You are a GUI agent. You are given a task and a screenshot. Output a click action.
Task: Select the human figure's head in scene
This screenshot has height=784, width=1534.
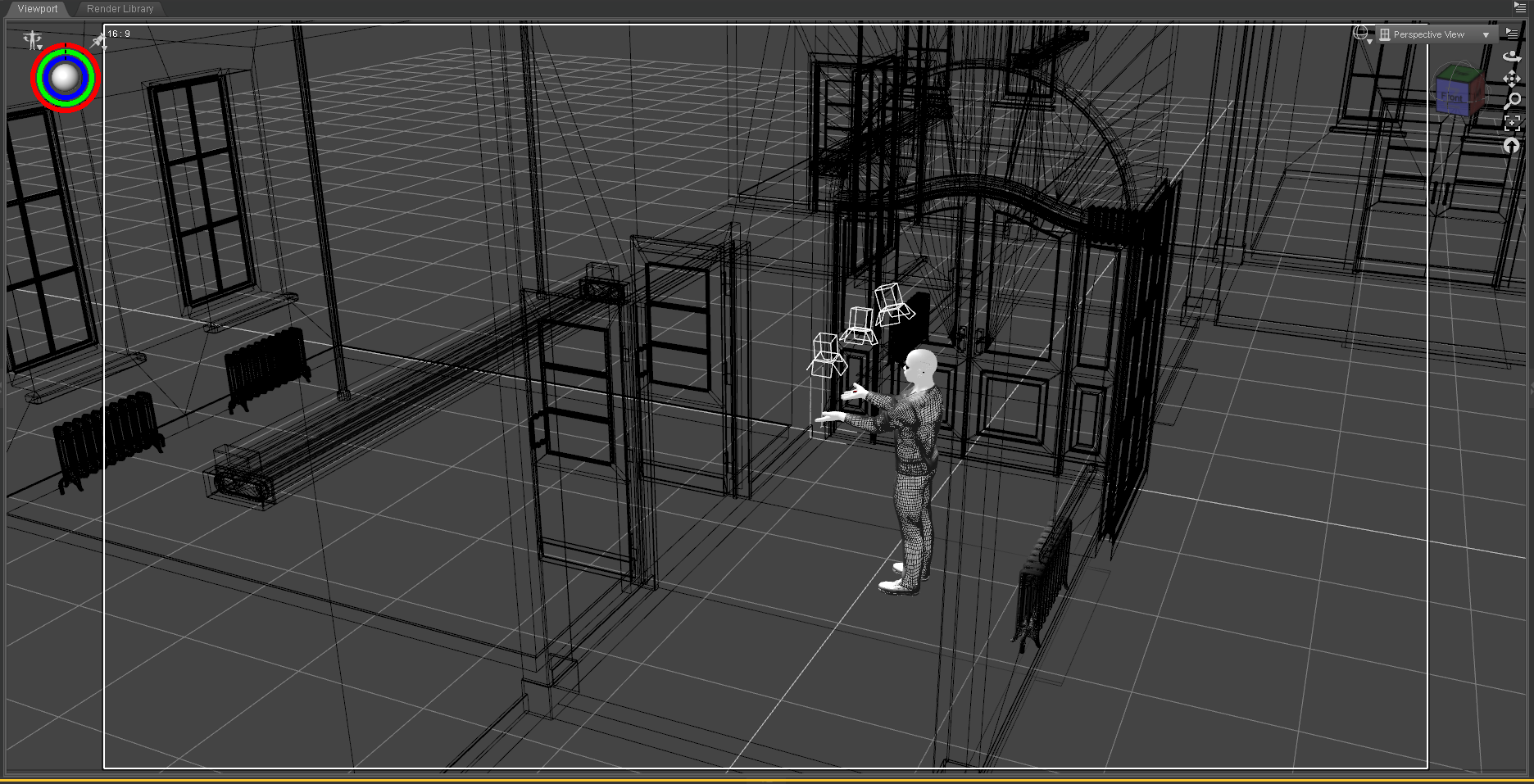click(921, 365)
